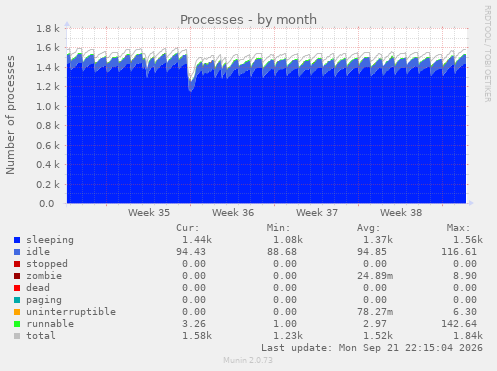This screenshot has height=371, width=497.
Task: Click the 'idle' legend label
Action: pos(38,252)
